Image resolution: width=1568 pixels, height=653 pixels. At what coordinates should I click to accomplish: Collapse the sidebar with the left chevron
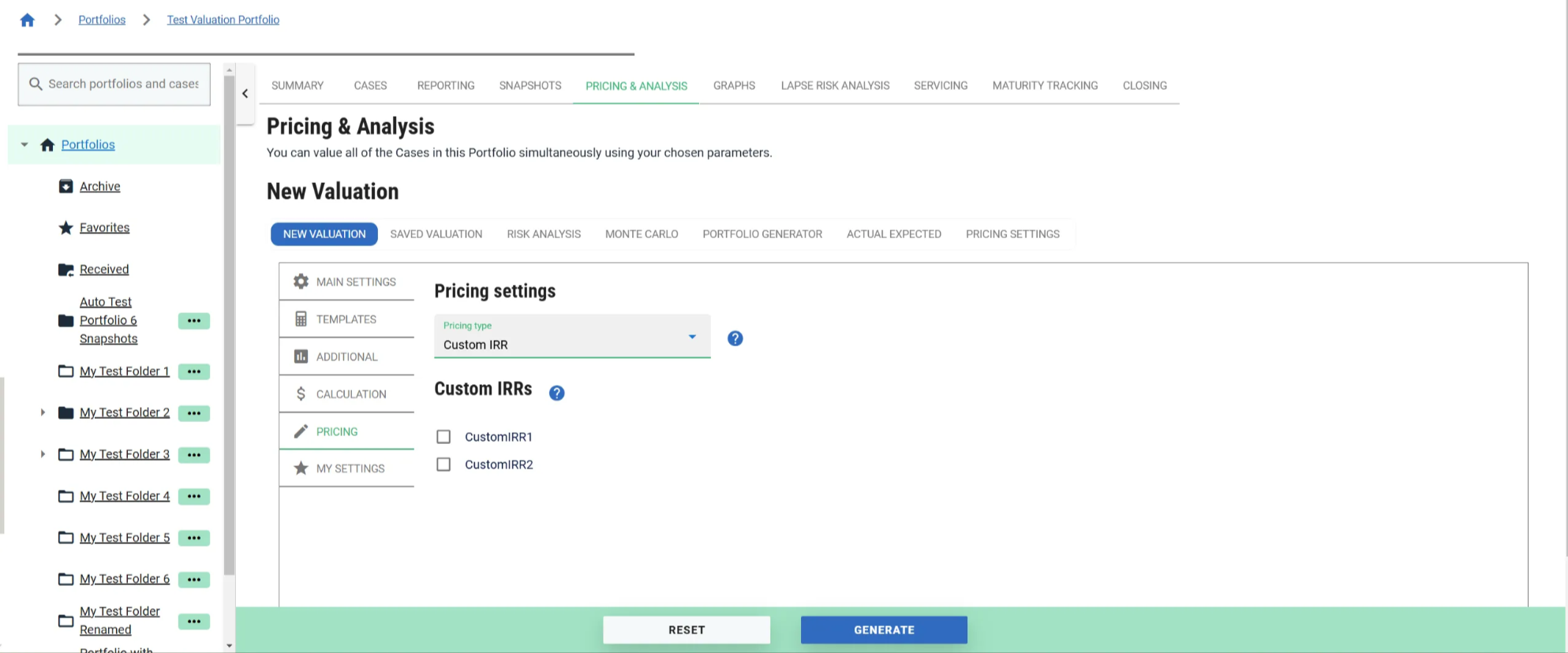click(x=245, y=93)
